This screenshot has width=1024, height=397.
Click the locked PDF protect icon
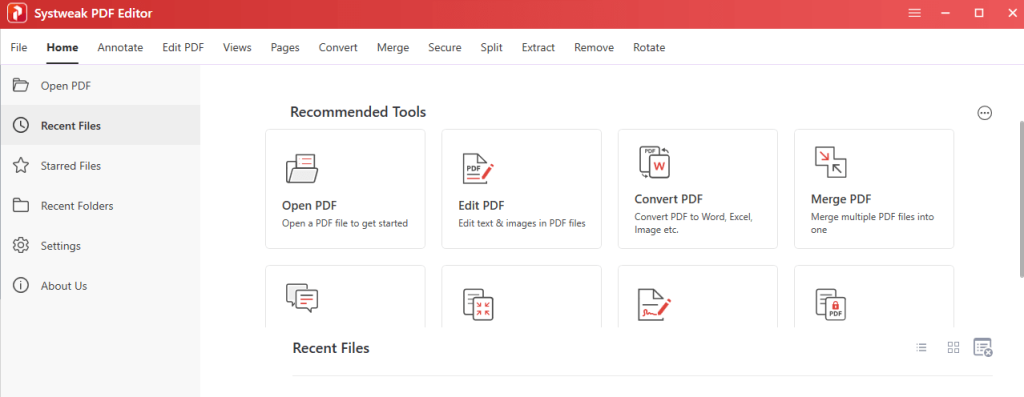[831, 304]
